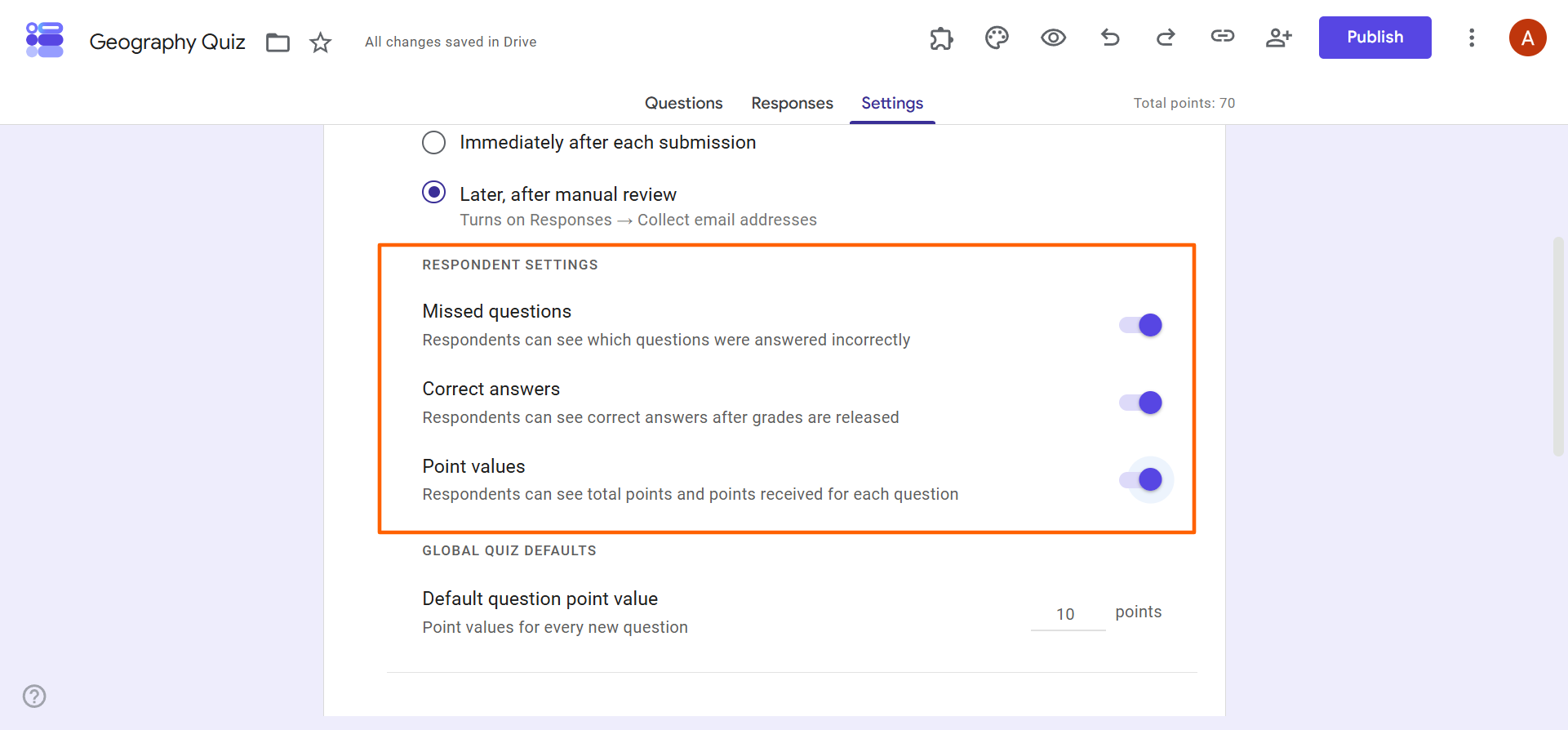Click 'All changes saved in Drive' status

pos(451,42)
